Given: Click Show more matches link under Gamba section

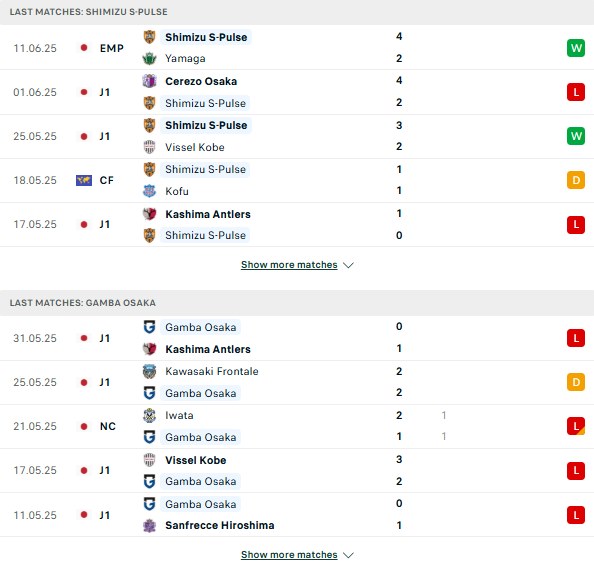Looking at the screenshot, I should [289, 555].
